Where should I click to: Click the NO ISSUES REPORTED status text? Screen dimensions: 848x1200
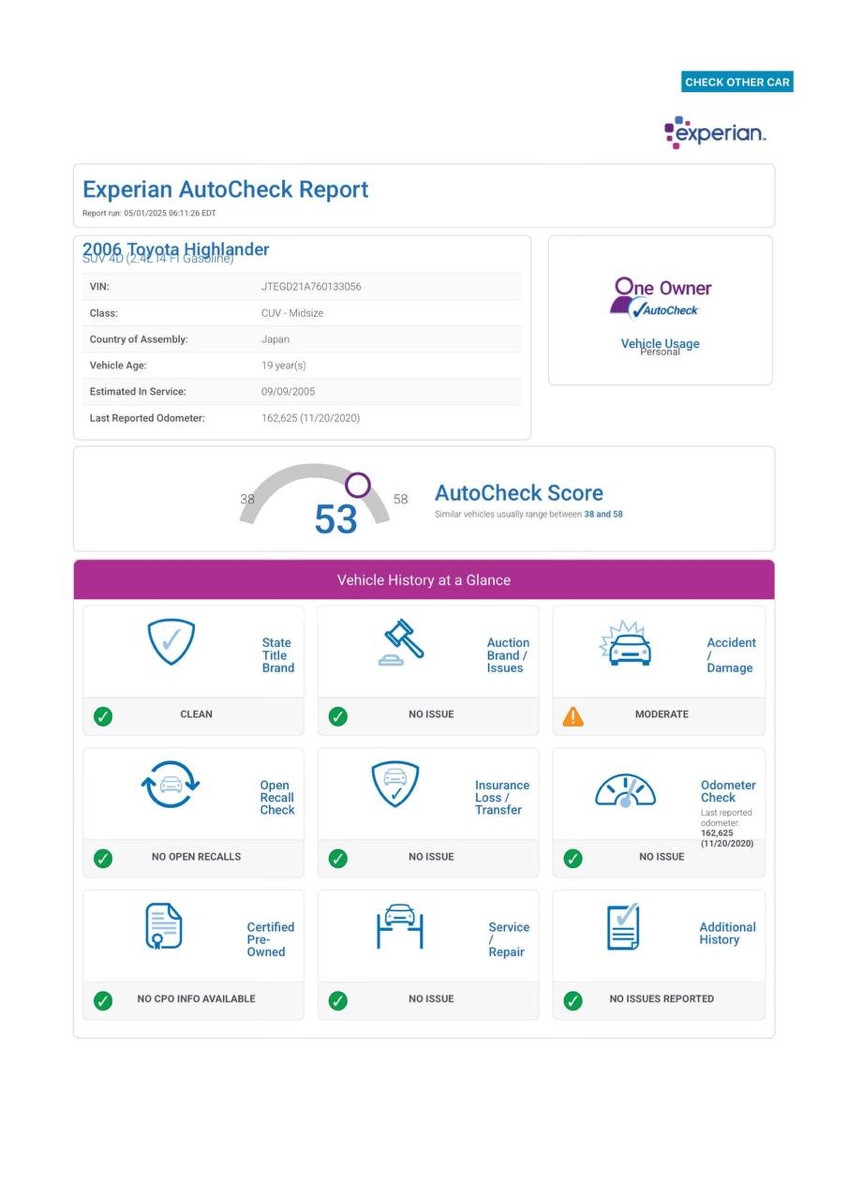[x=662, y=999]
